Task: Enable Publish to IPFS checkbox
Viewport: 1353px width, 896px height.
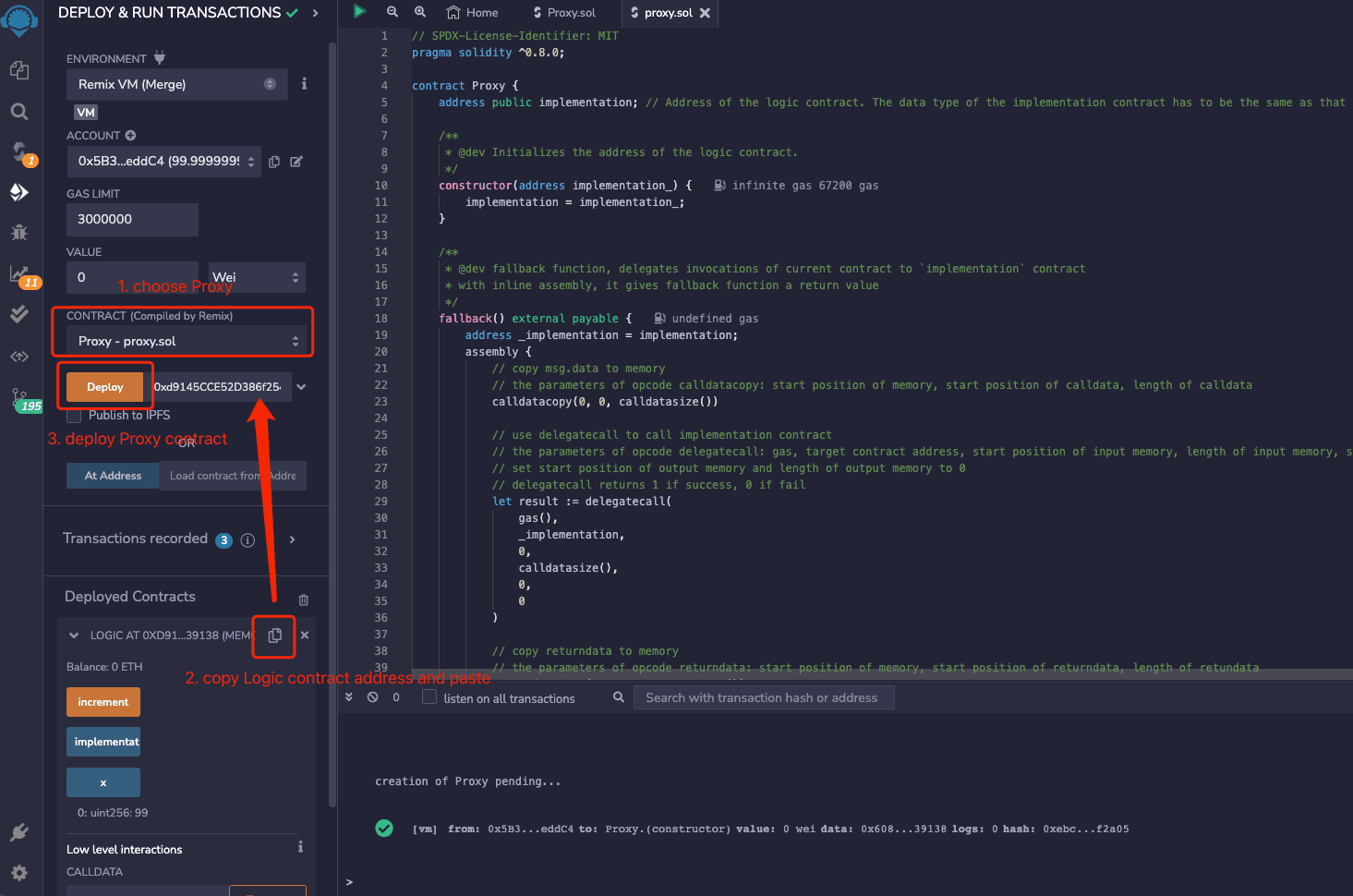Action: 74,416
